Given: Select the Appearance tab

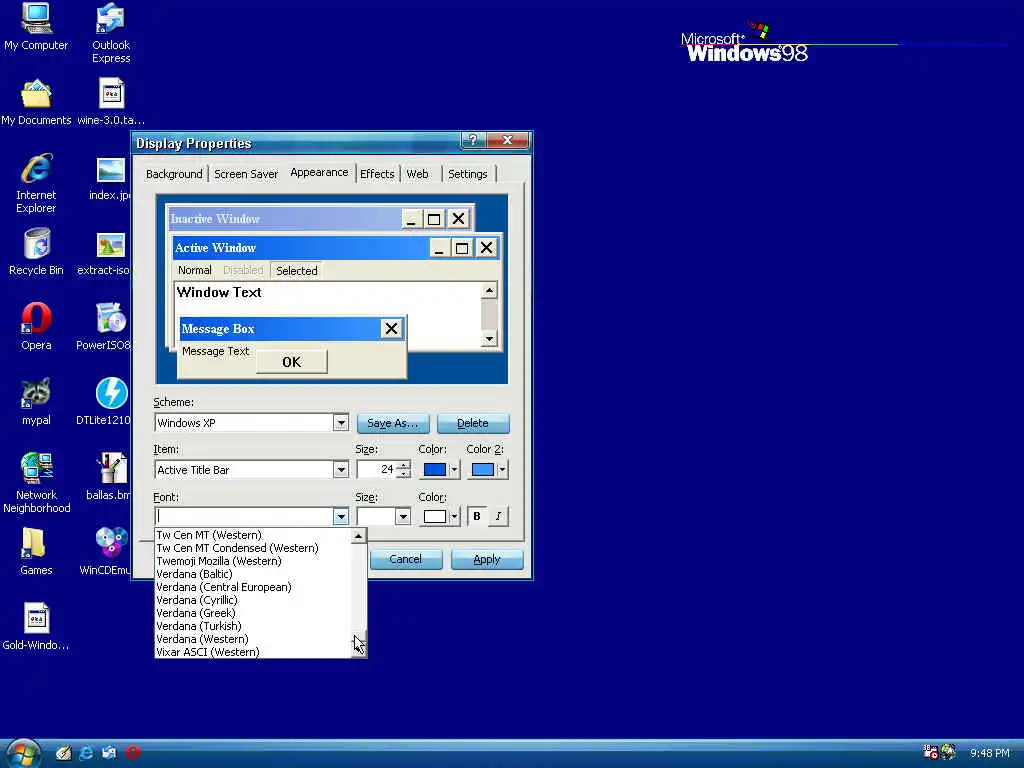Looking at the screenshot, I should [x=319, y=172].
